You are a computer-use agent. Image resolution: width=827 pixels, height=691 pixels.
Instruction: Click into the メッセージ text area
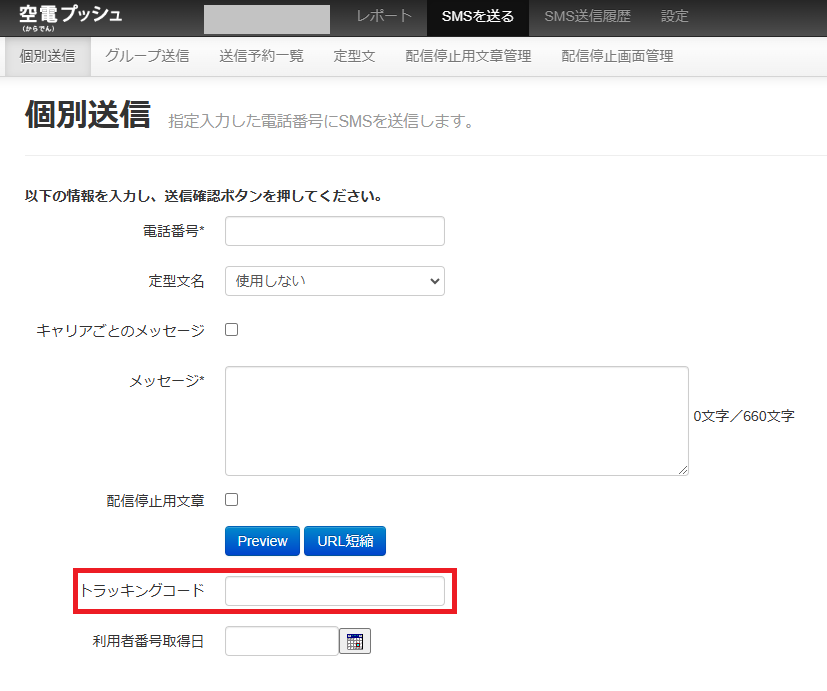click(457, 421)
